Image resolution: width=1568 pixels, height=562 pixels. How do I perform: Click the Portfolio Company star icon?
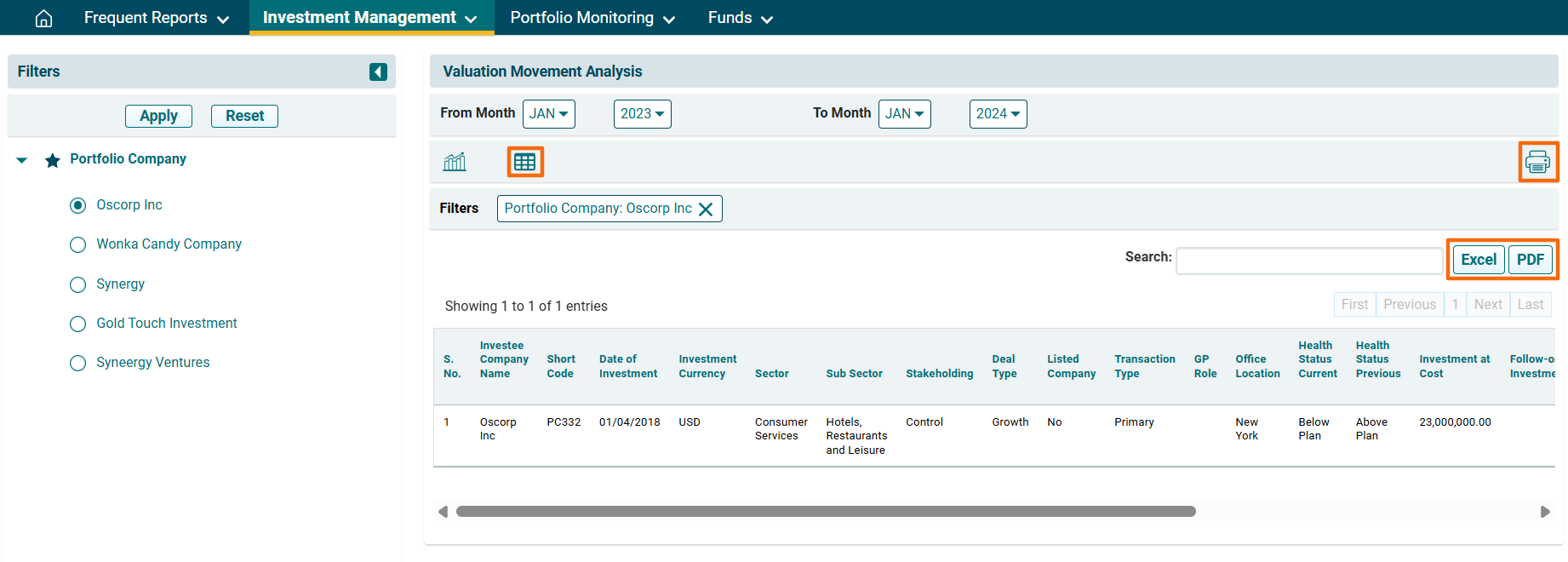pos(53,160)
